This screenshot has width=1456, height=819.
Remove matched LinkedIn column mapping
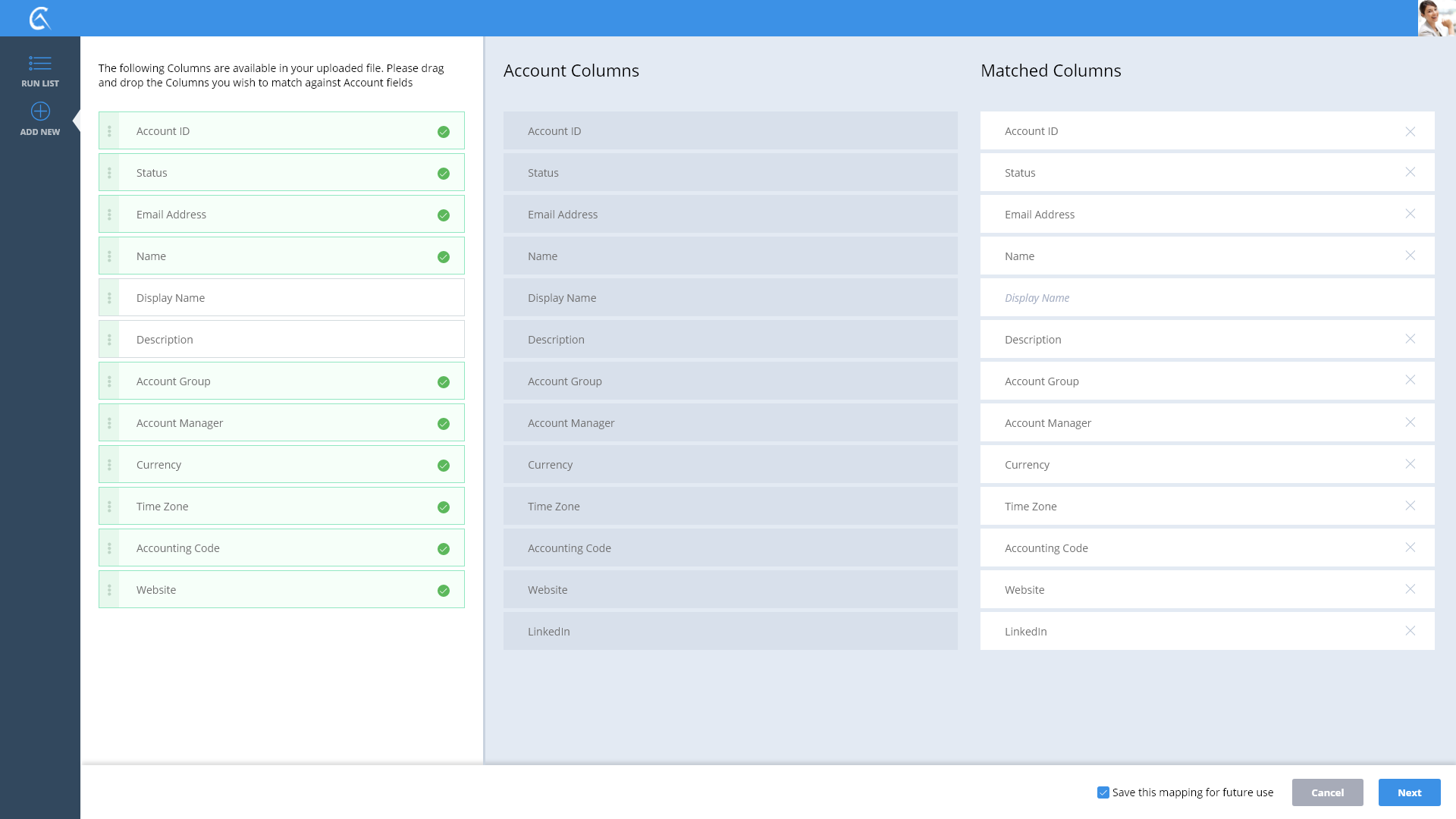[1410, 631]
